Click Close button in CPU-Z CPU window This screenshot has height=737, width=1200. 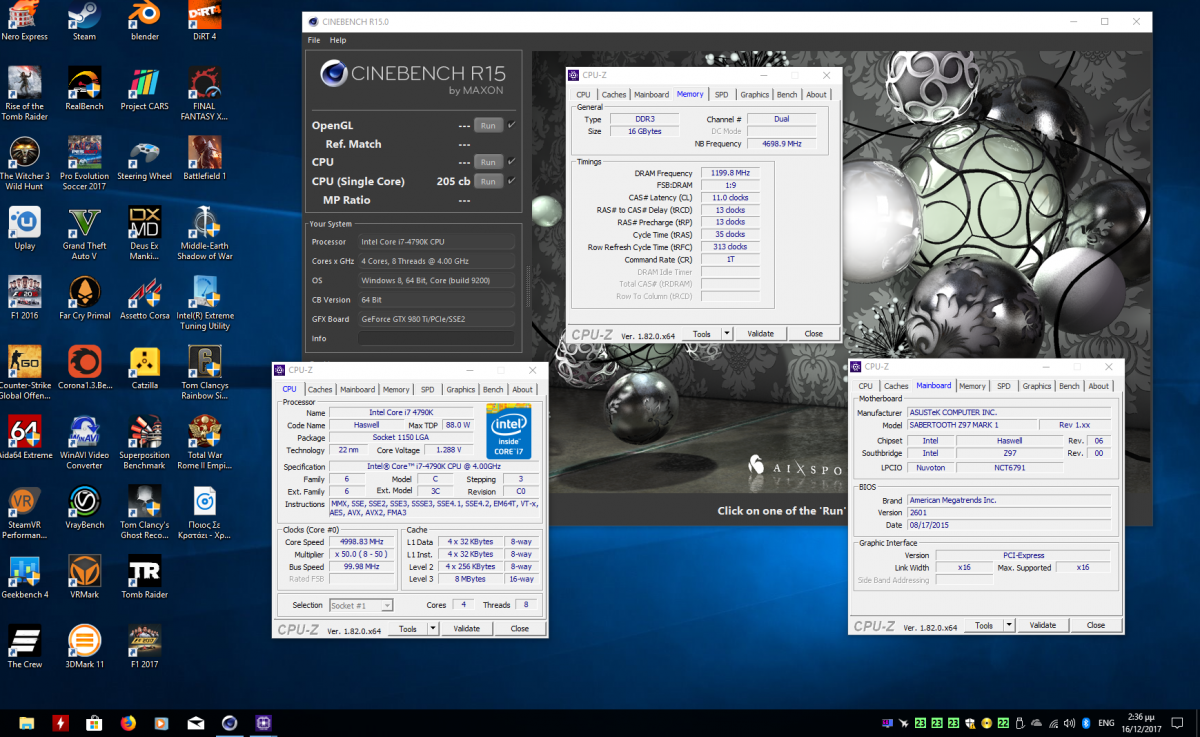[520, 628]
